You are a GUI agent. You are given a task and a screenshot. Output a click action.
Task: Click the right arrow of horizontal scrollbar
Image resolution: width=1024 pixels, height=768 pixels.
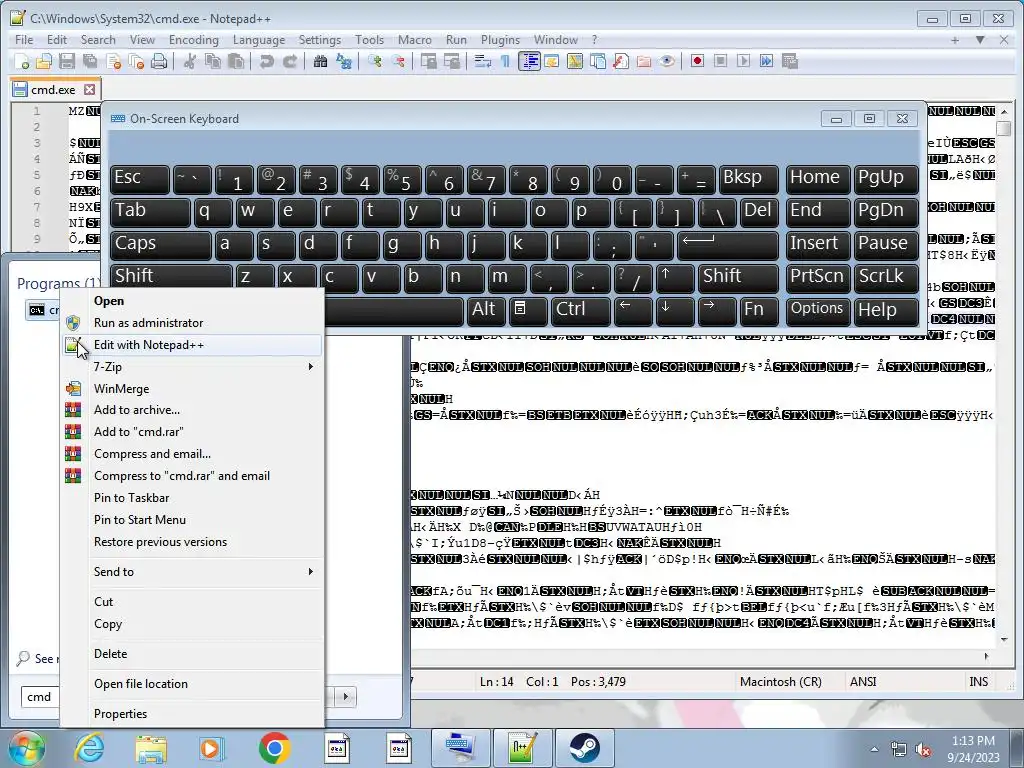tap(986, 656)
